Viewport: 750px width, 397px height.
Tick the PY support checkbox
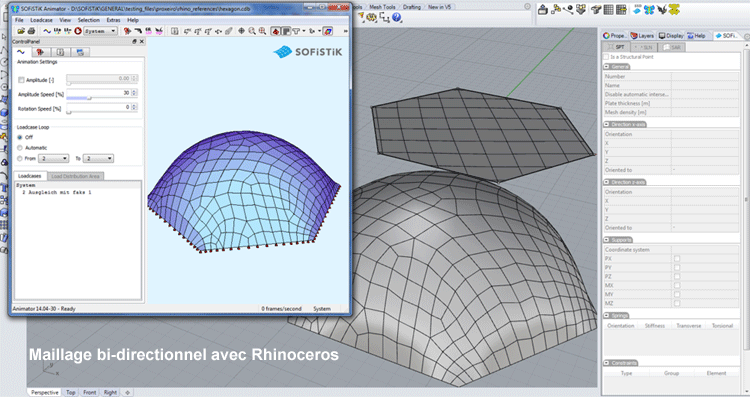(677, 268)
